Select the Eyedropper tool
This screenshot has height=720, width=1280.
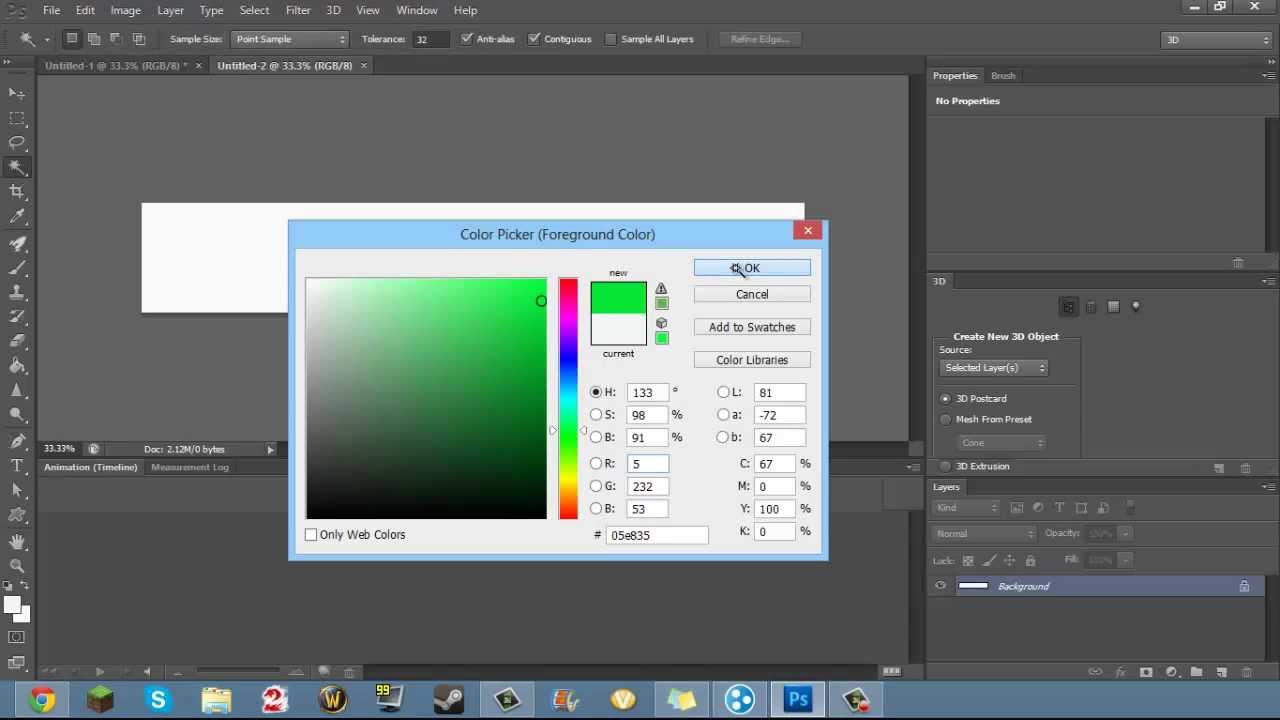pos(17,217)
